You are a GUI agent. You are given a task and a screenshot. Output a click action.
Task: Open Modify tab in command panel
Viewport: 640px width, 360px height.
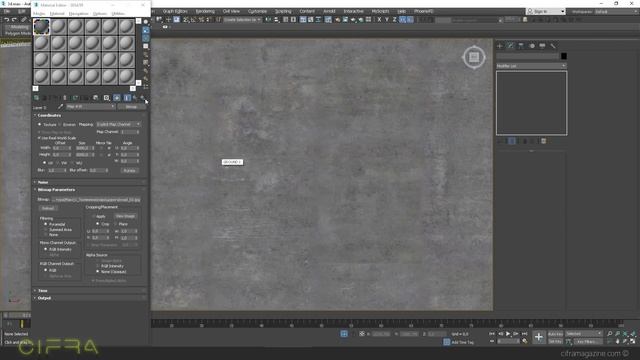tap(511, 46)
